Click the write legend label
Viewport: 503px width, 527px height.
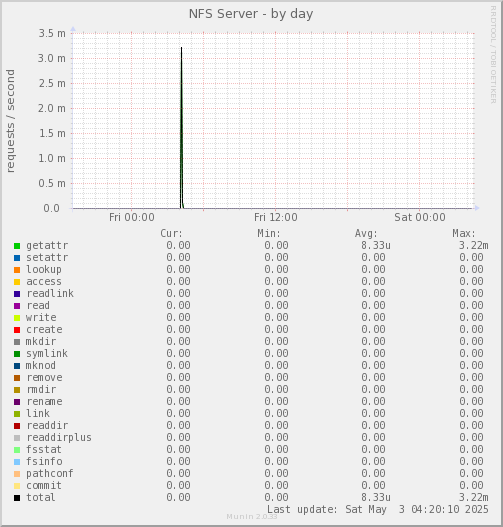click(41, 318)
